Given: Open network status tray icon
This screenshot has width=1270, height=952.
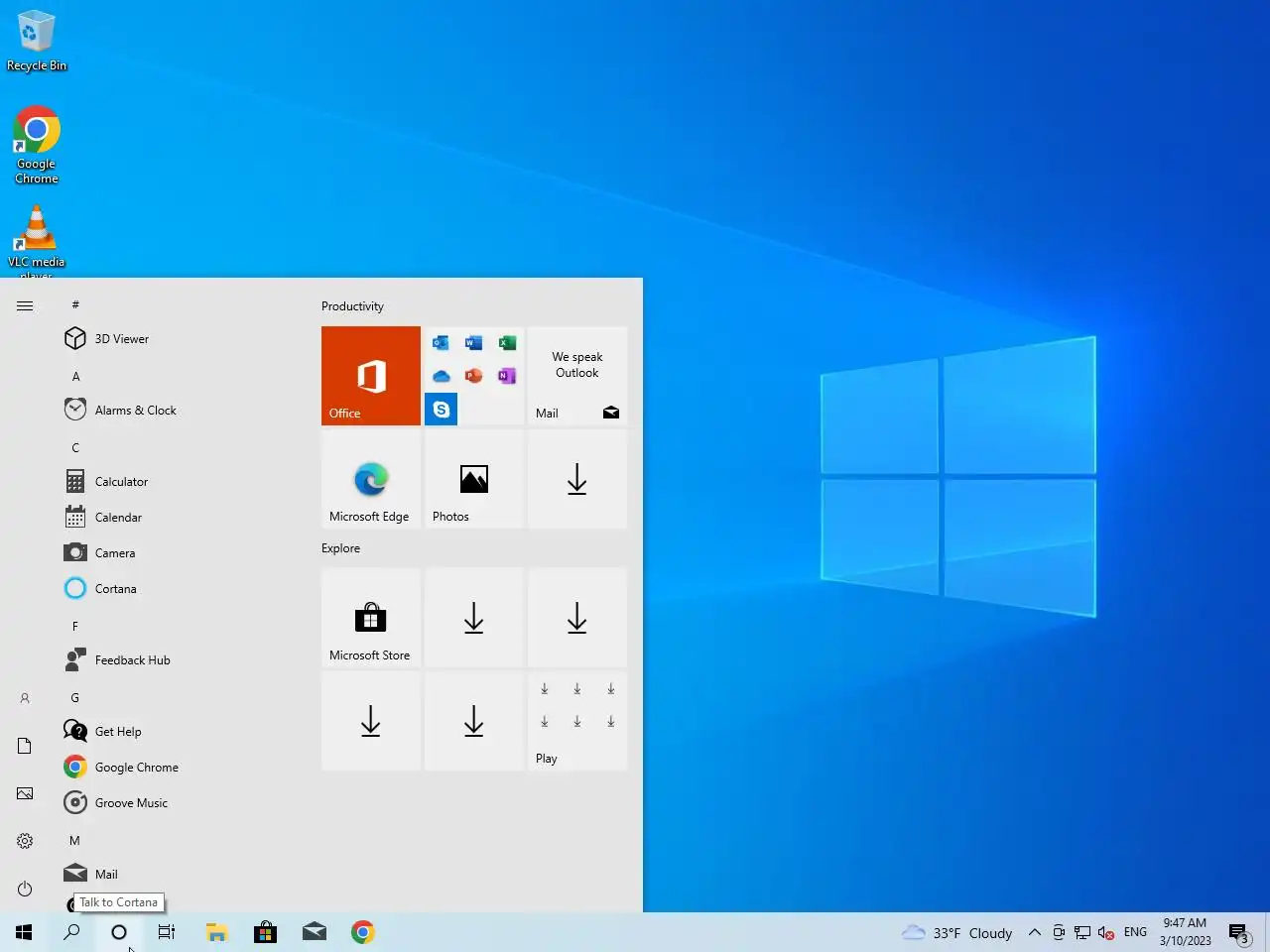Looking at the screenshot, I should (1082, 932).
